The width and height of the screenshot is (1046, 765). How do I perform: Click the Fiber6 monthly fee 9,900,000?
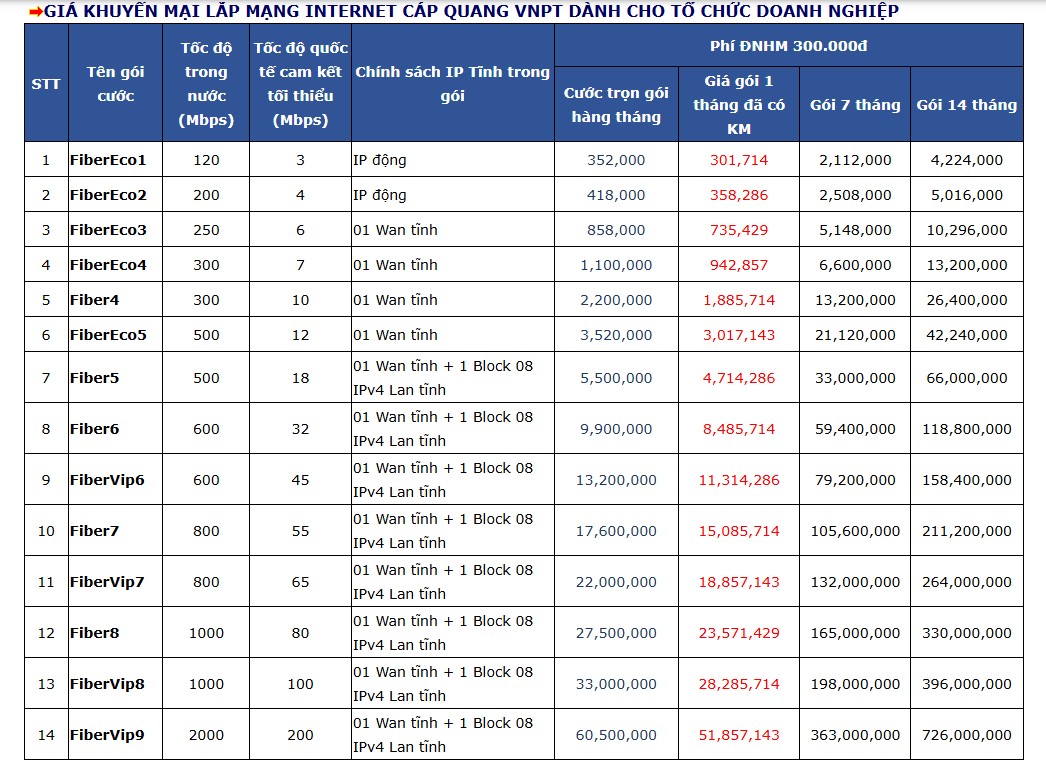616,429
